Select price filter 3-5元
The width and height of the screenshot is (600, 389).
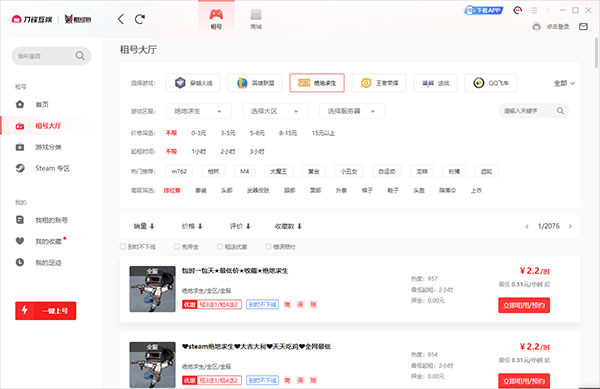coord(228,133)
